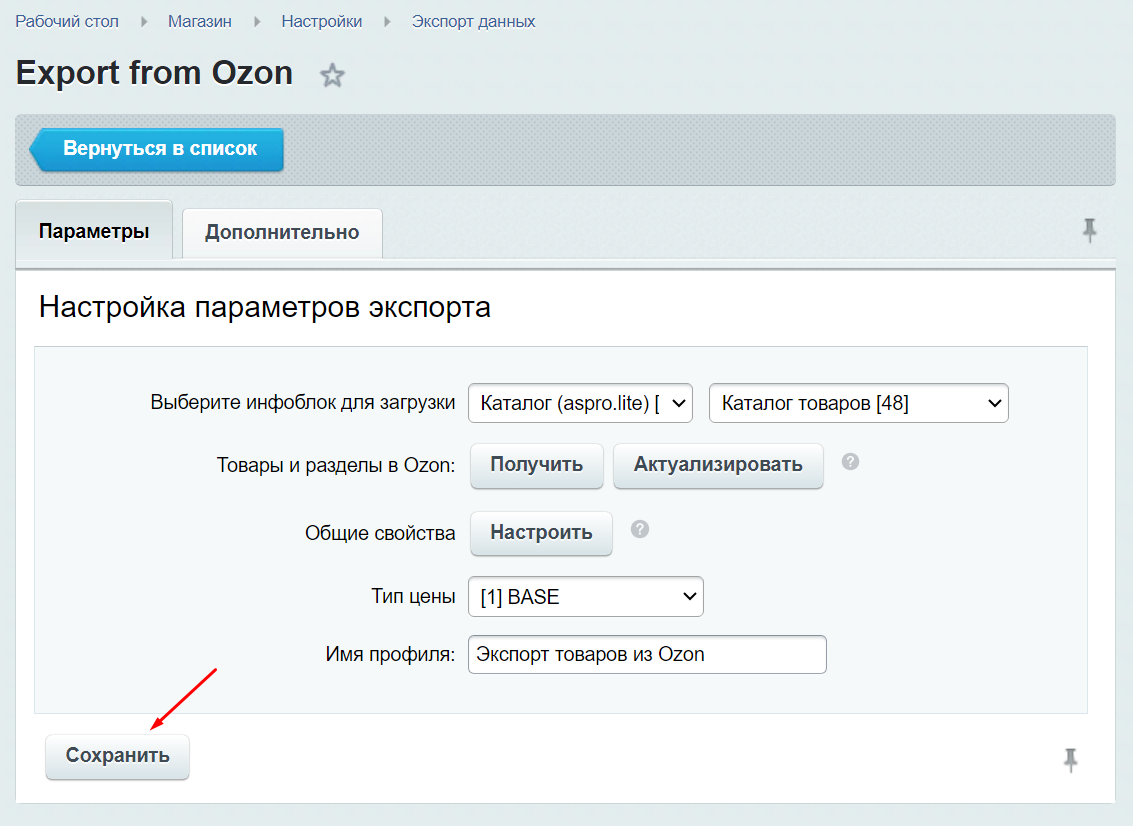This screenshot has width=1133, height=826.
Task: Focus the Имя профиля text field
Action: pyautogui.click(x=647, y=655)
